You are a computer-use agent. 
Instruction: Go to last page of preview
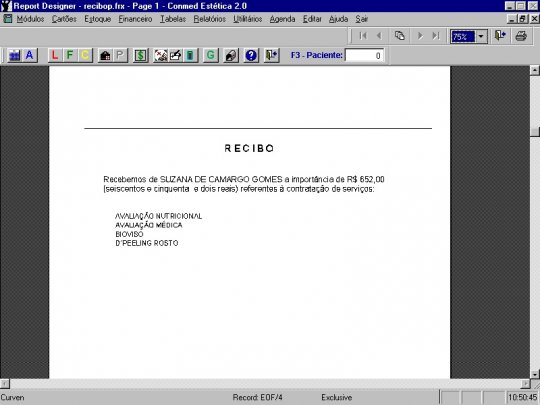(x=436, y=36)
